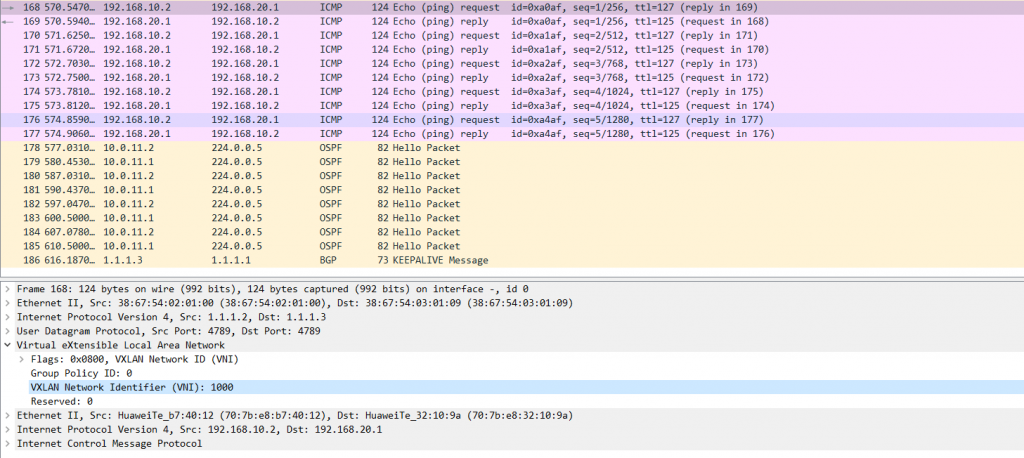1024x458 pixels.
Task: Expand outer Ethernet II with Src 38:67:54:02:01:00
Action: point(8,303)
